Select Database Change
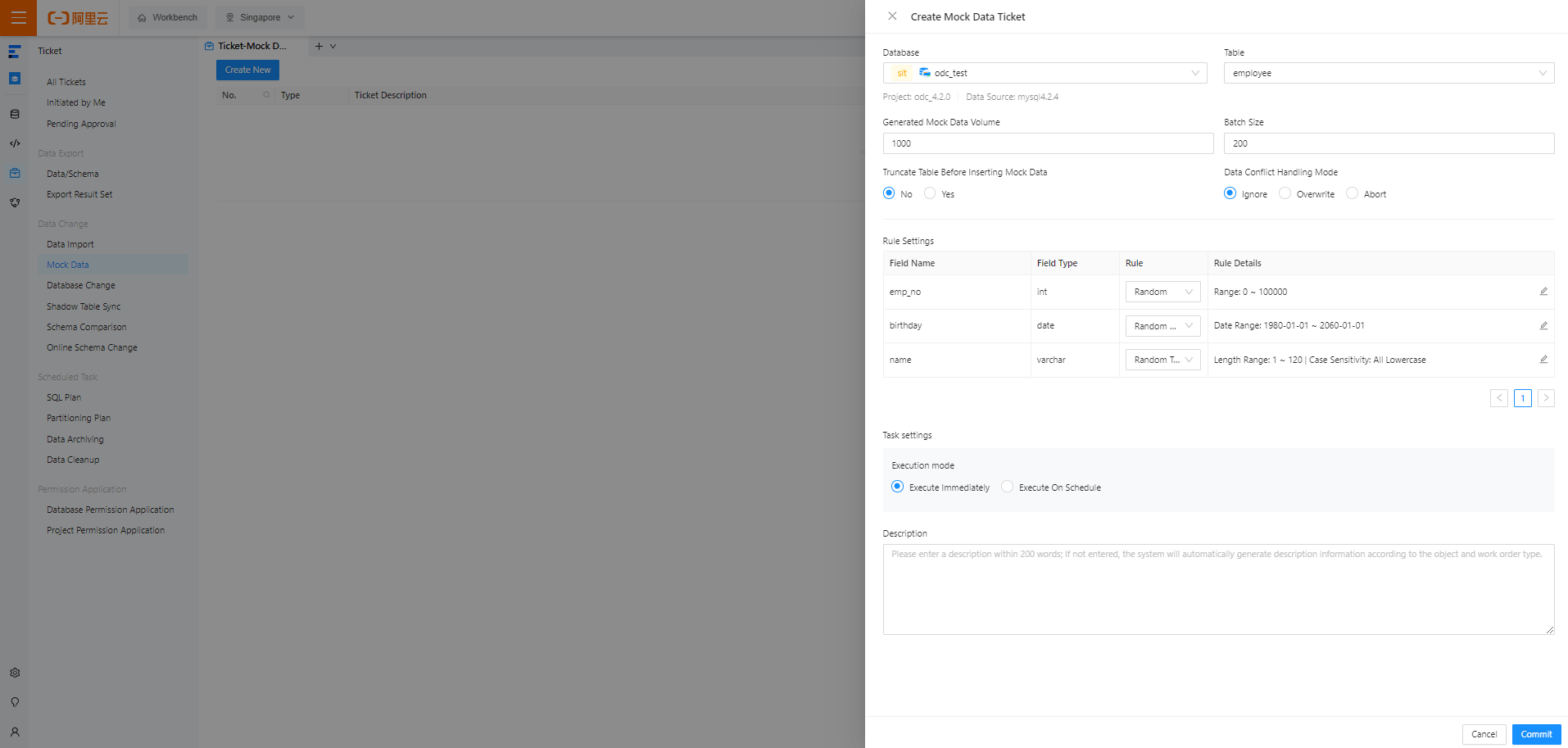Image resolution: width=1568 pixels, height=748 pixels. 81,285
